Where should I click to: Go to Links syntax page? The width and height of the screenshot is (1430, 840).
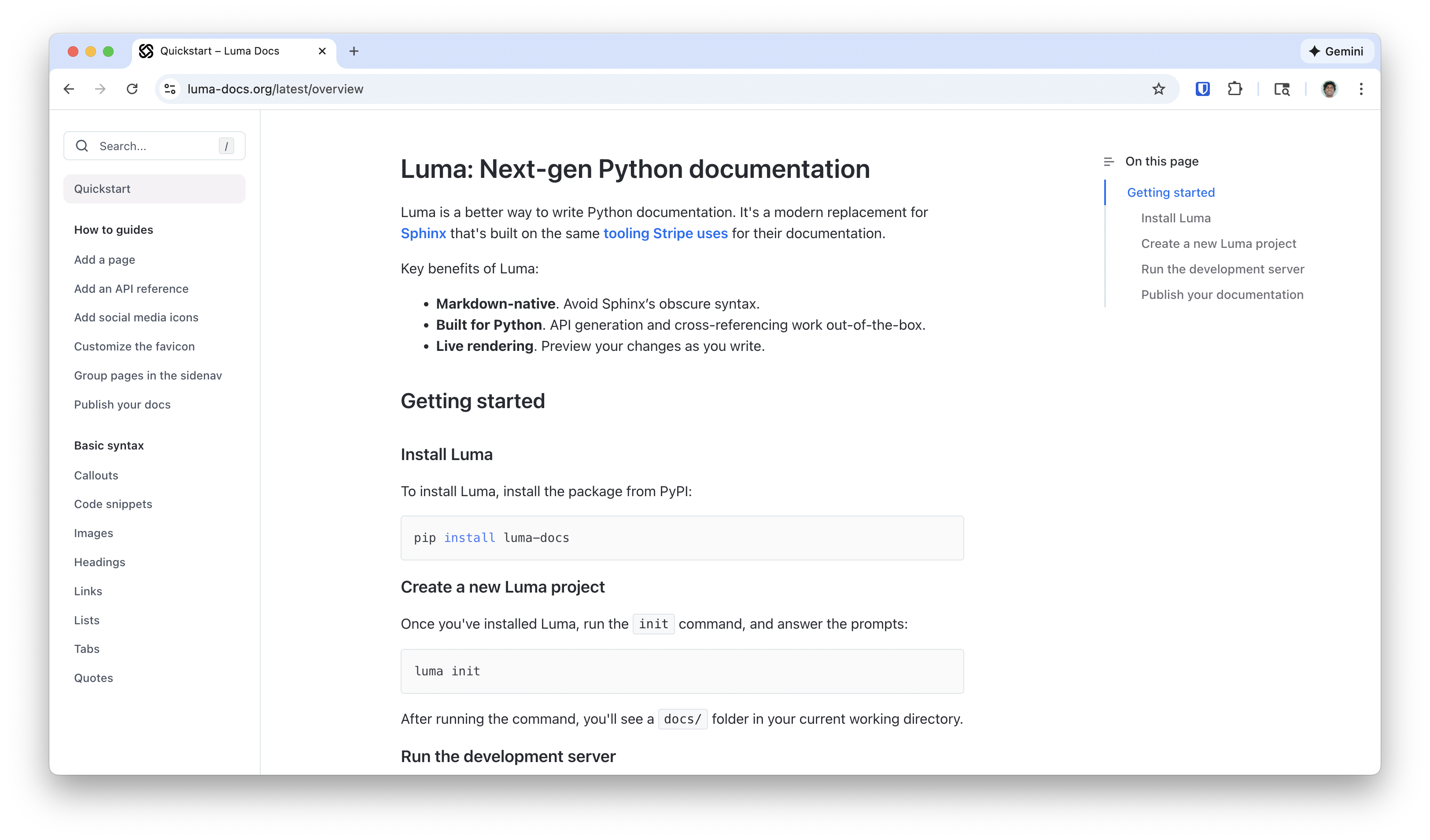88,591
